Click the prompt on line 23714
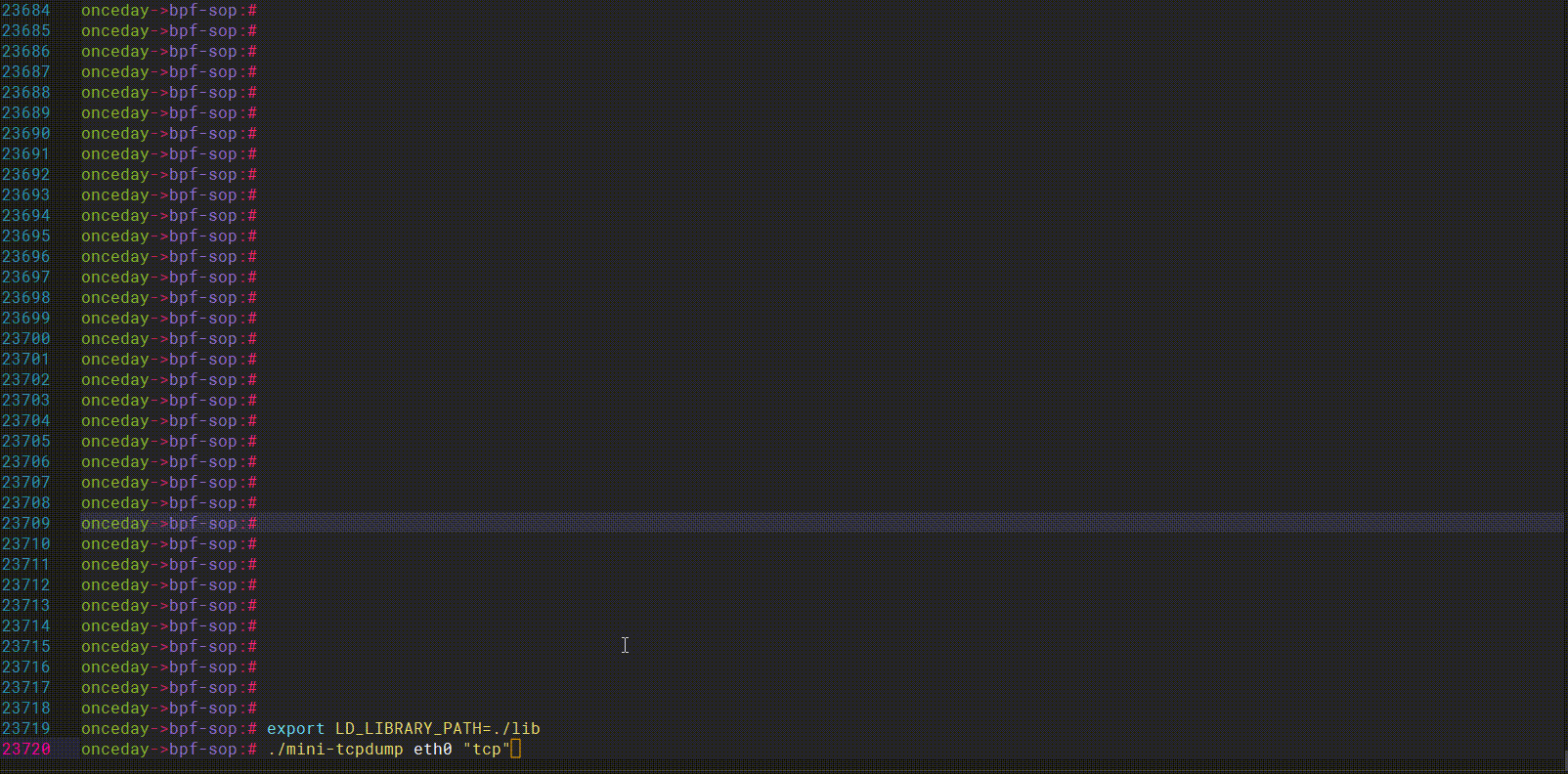 [169, 626]
